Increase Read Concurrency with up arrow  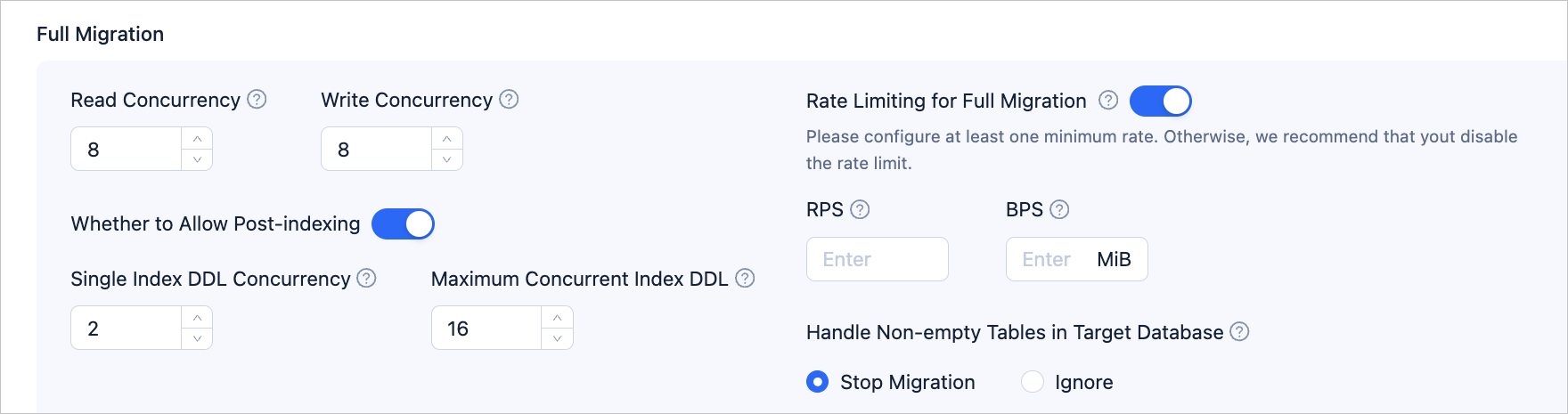click(x=197, y=139)
